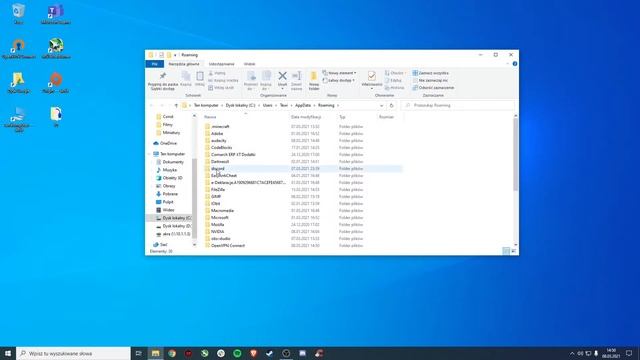Create a Nowy folder via ribbon icon
This screenshot has height=360, width=640.
coord(313,76)
